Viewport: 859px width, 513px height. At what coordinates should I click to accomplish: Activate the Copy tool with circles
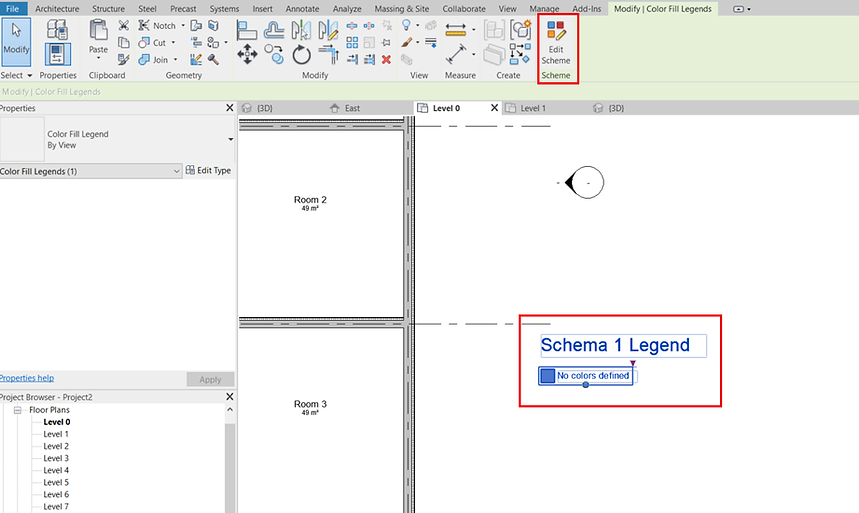273,54
